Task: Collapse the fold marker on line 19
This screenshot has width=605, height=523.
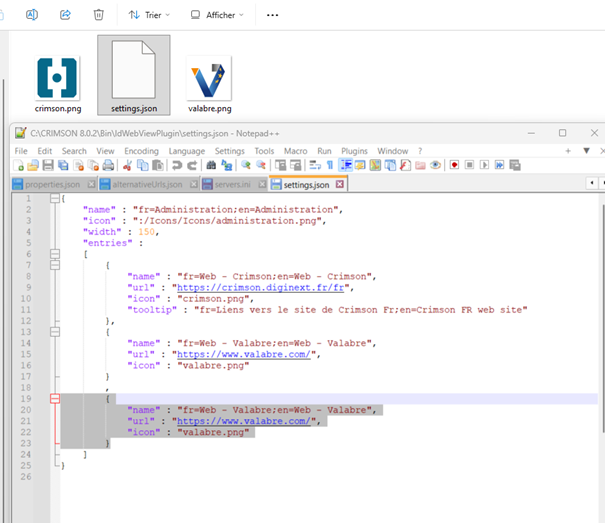Action: click(55, 398)
